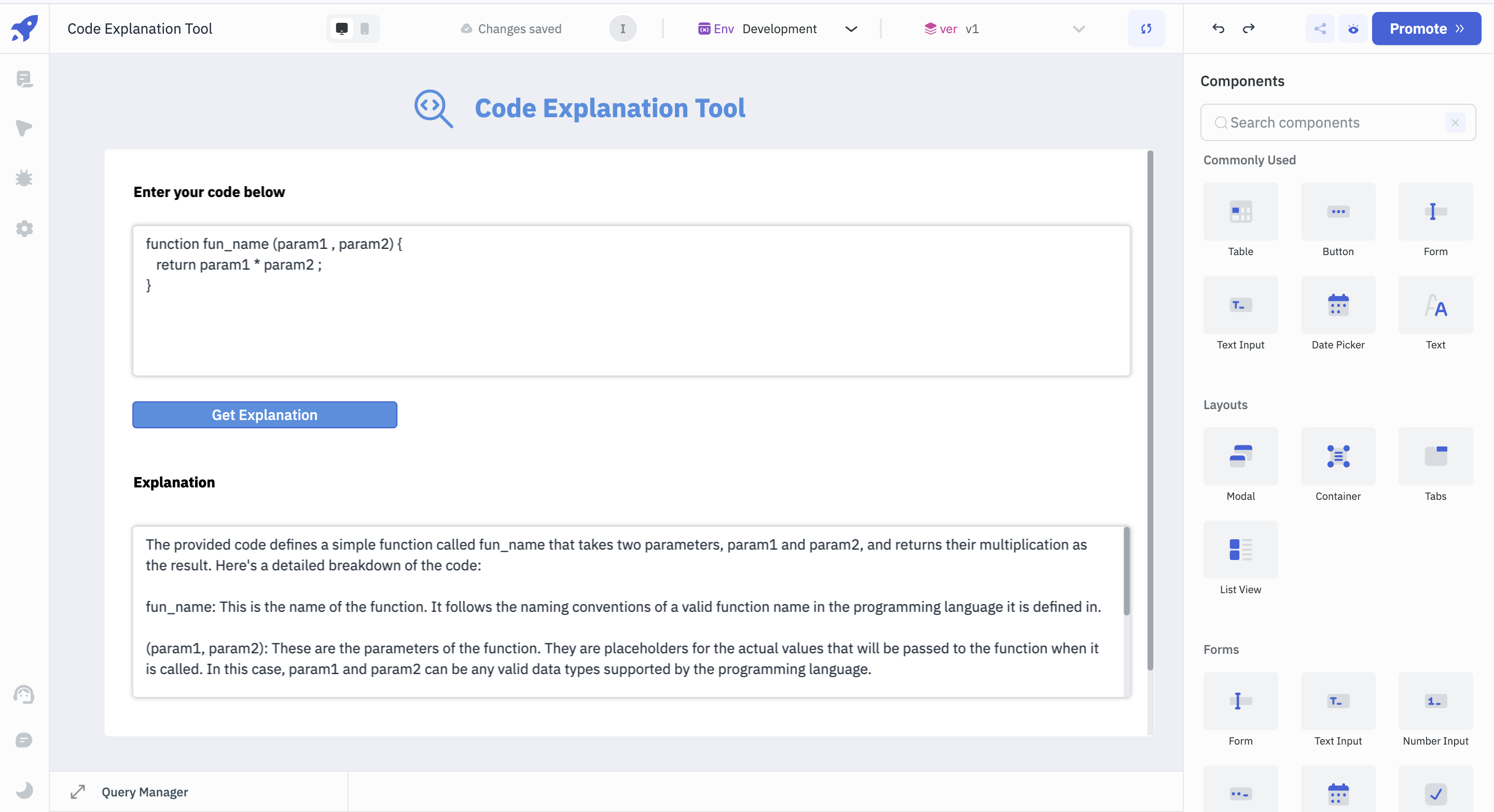The width and height of the screenshot is (1494, 812).
Task: Select the Tabs layout component
Action: pyautogui.click(x=1435, y=457)
